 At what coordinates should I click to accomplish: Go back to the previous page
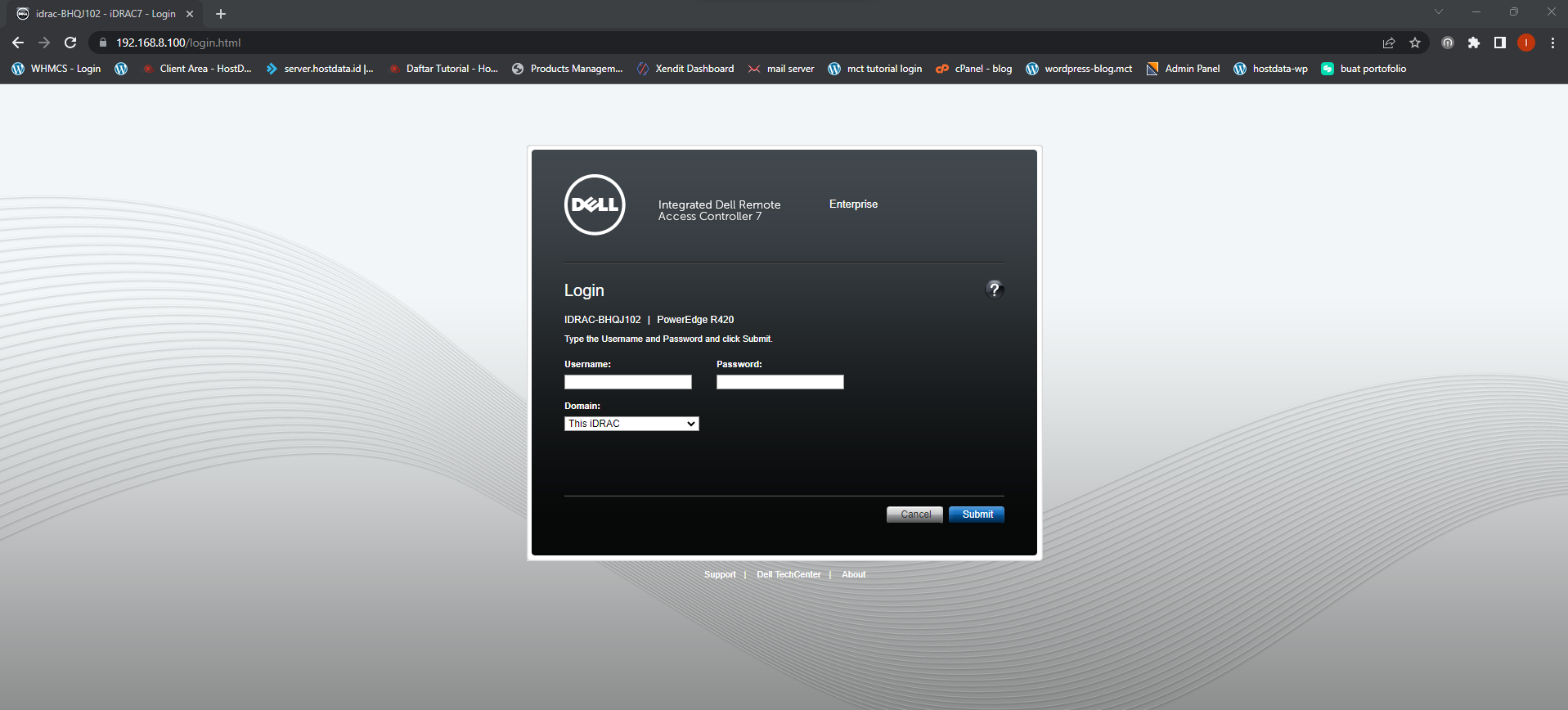coord(18,43)
